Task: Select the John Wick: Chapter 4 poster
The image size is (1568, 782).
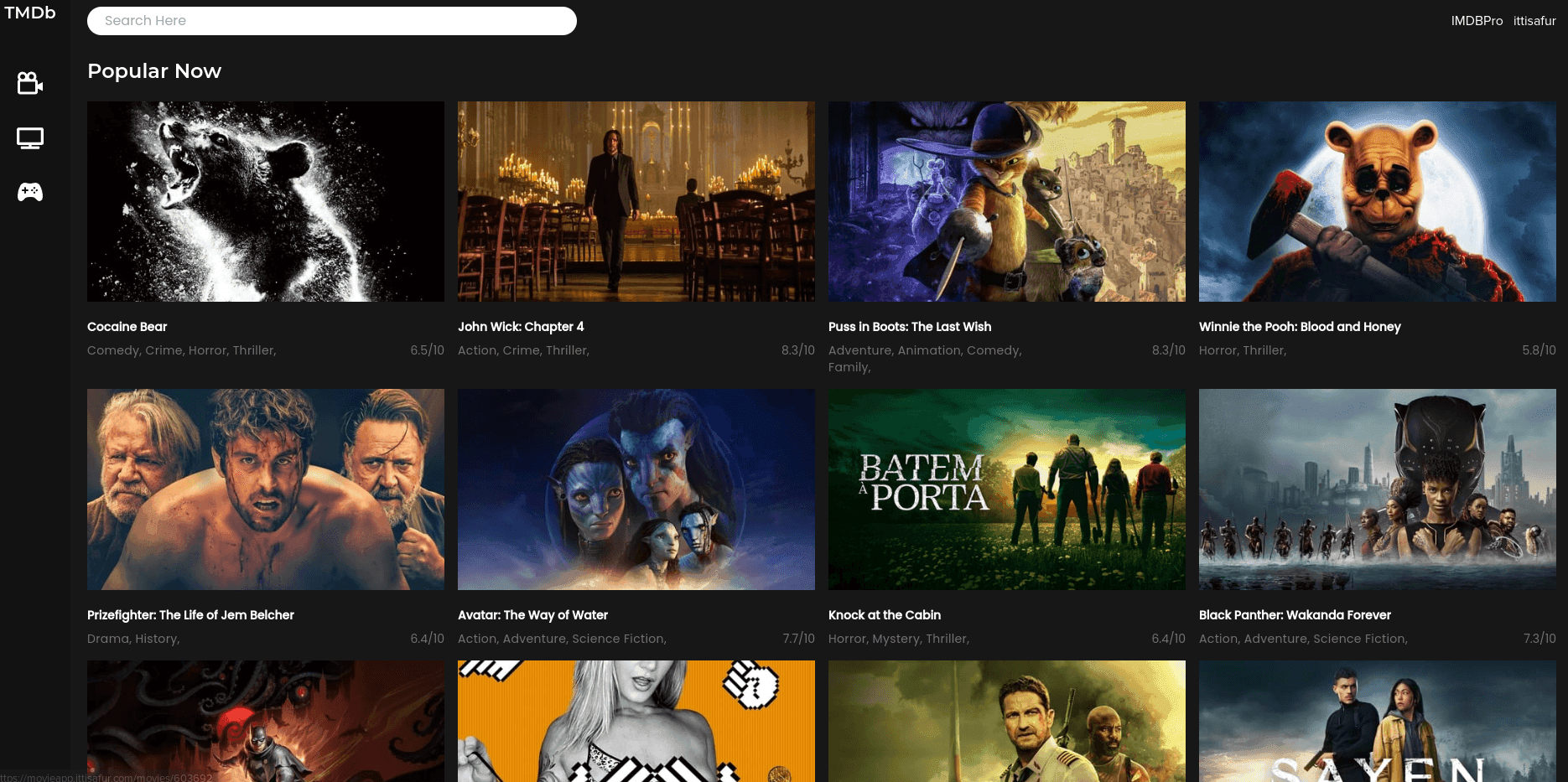Action: pyautogui.click(x=636, y=201)
